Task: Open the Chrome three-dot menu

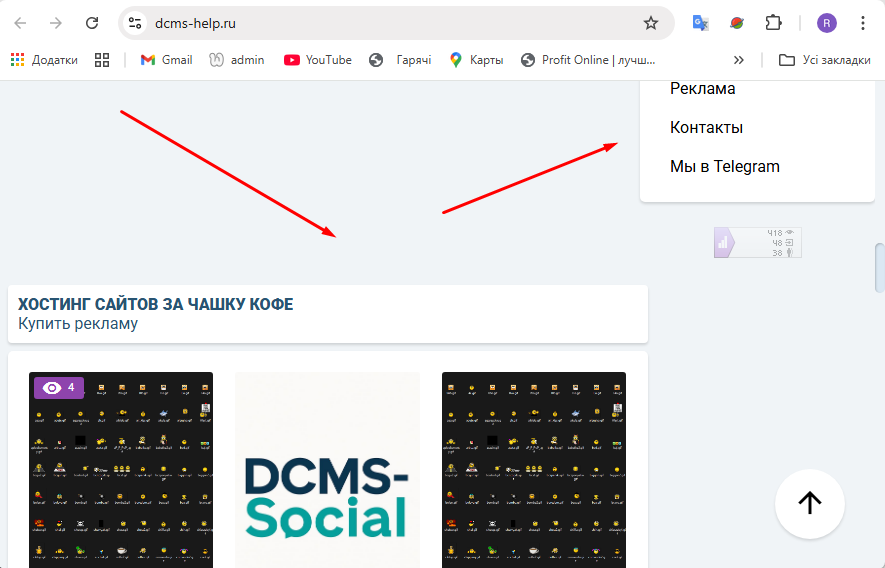Action: tap(862, 23)
